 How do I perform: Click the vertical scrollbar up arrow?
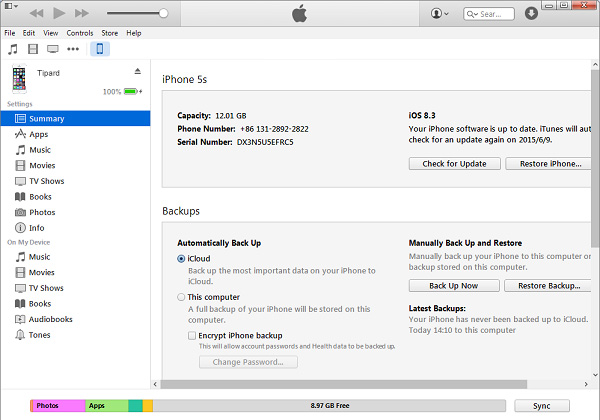[x=595, y=65]
